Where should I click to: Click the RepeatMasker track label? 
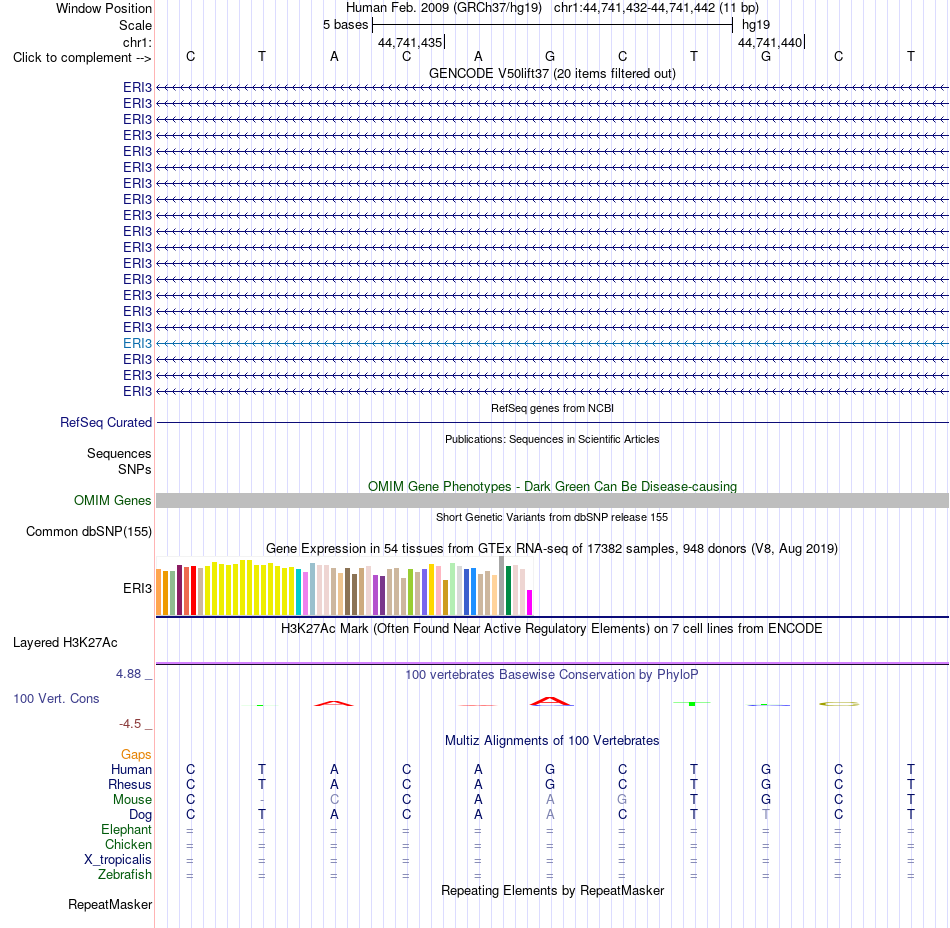pos(110,905)
